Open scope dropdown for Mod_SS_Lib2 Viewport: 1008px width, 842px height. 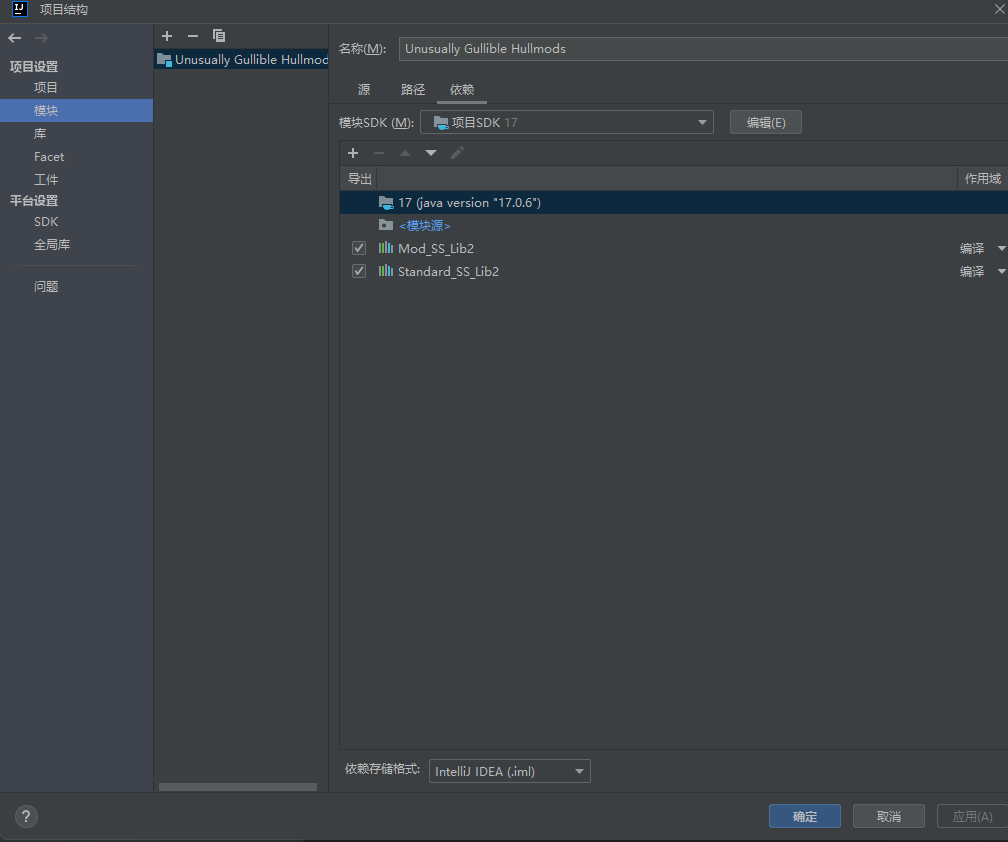[x=1001, y=249]
